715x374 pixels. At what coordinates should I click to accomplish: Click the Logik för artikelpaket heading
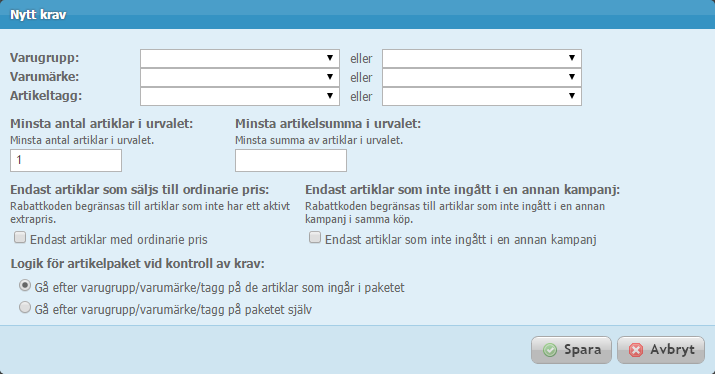click(138, 264)
